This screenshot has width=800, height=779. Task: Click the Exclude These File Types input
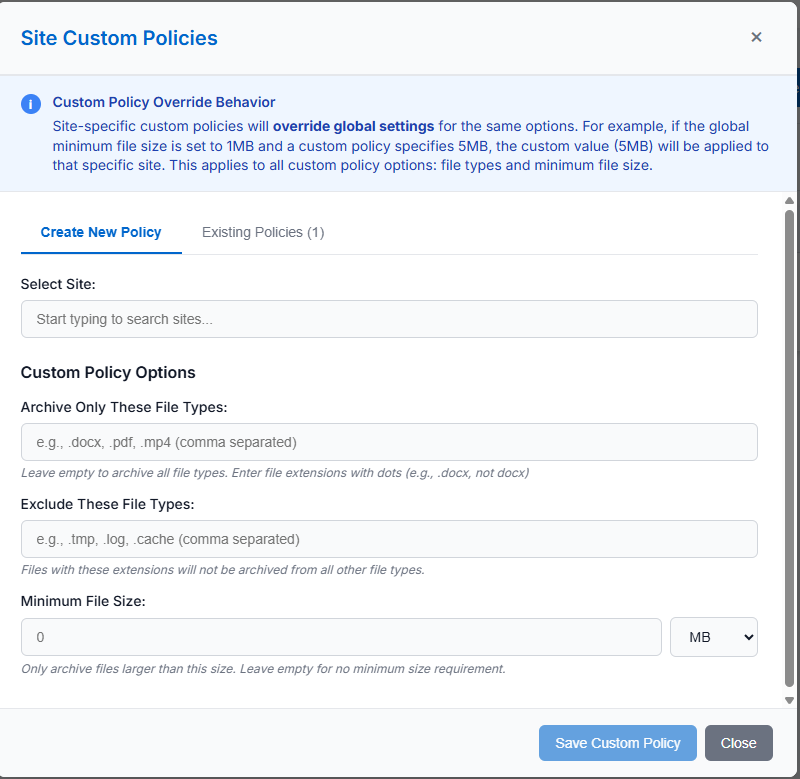pyautogui.click(x=389, y=539)
